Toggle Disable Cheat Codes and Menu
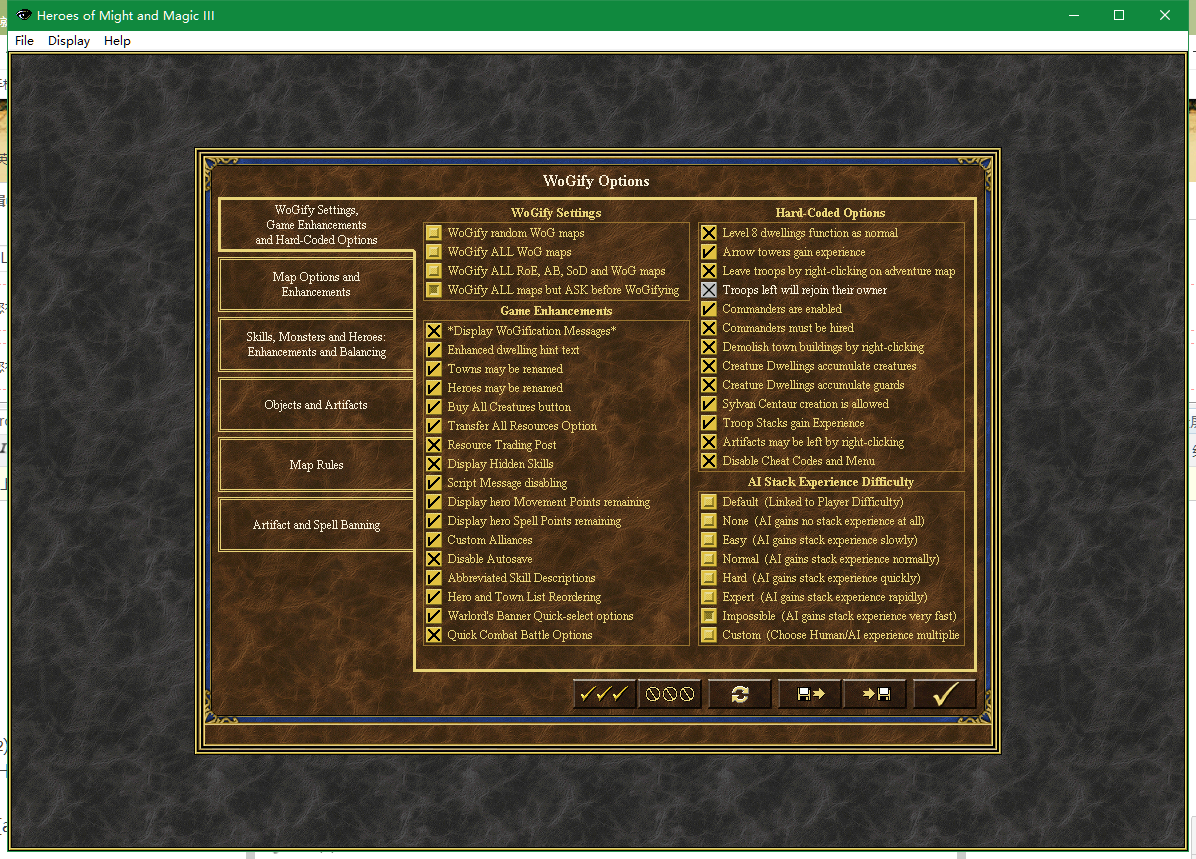The width and height of the screenshot is (1196, 859). pyautogui.click(x=709, y=461)
